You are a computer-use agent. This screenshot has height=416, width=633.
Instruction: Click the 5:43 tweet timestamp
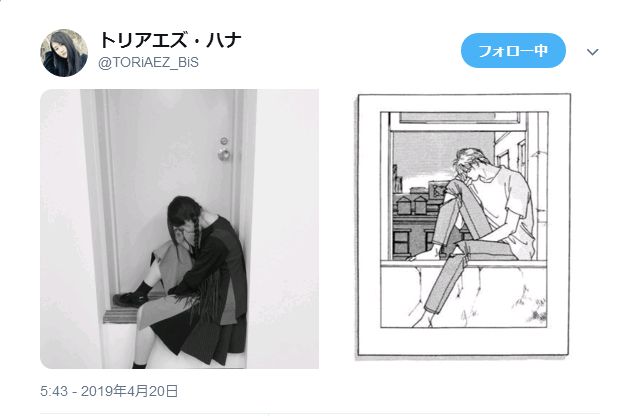[54, 391]
